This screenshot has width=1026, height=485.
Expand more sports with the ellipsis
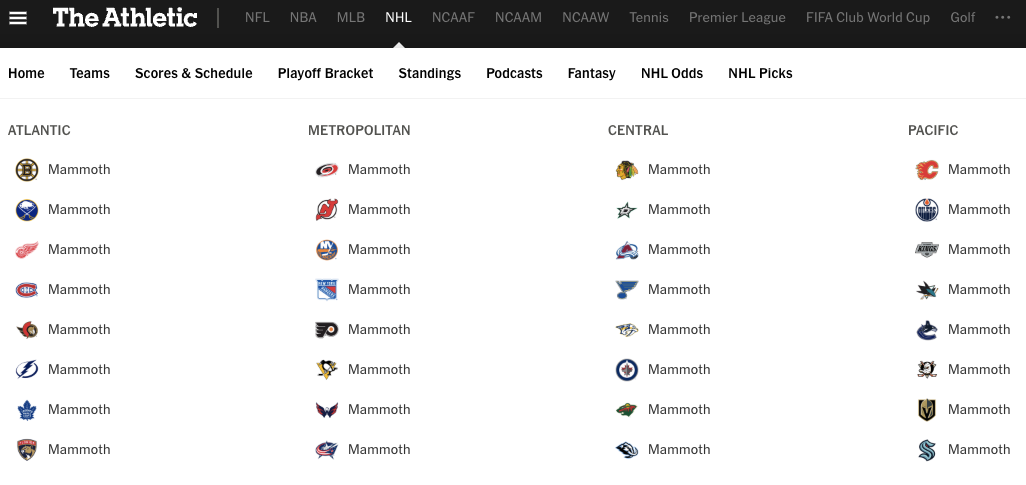[1002, 18]
